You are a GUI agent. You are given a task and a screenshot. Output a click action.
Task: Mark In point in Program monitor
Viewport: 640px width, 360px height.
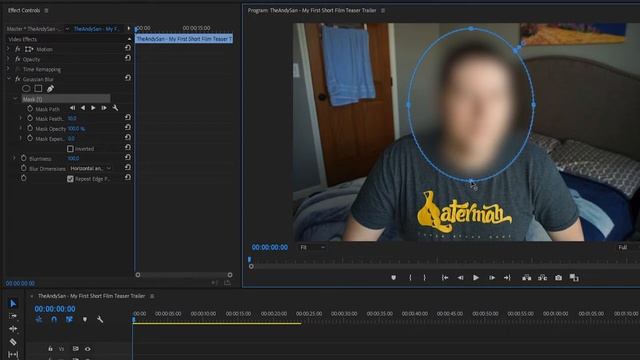pos(410,278)
